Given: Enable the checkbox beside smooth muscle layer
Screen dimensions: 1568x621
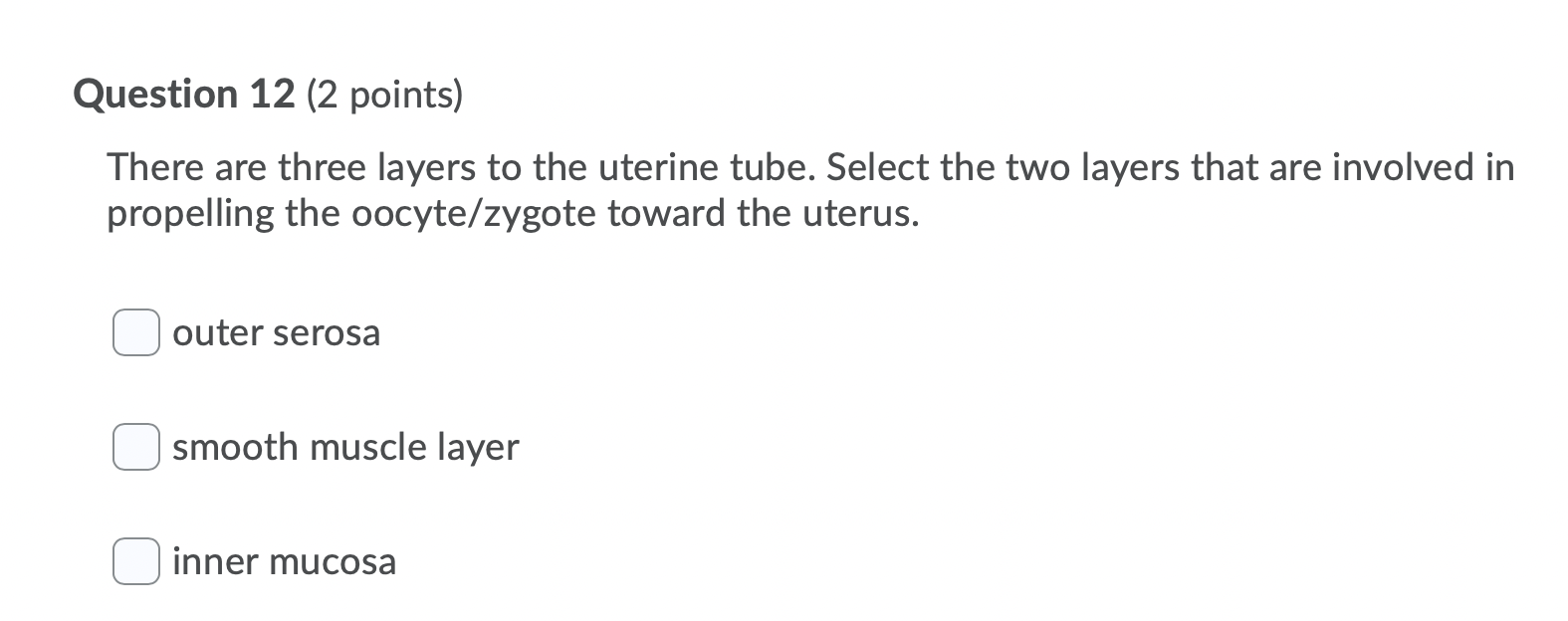Looking at the screenshot, I should click(x=136, y=447).
